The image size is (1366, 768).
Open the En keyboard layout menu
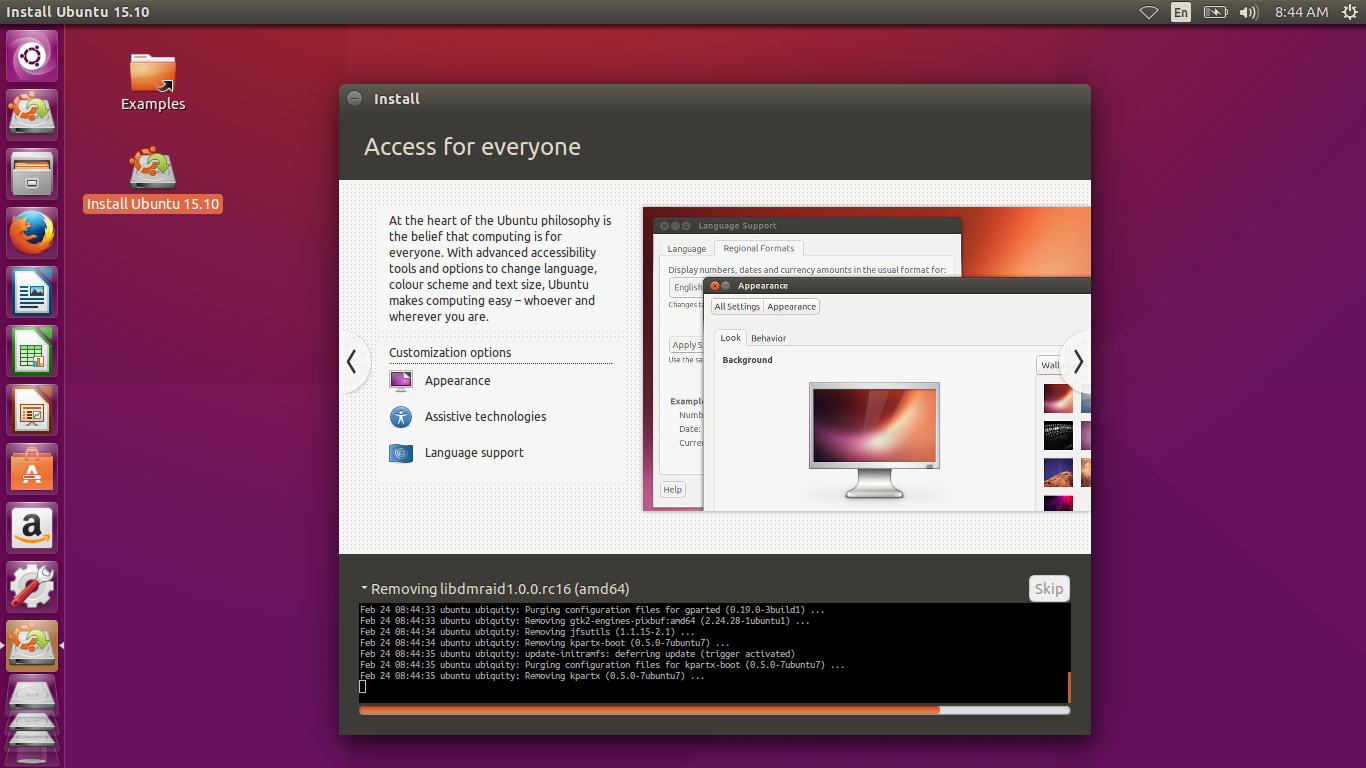1180,12
